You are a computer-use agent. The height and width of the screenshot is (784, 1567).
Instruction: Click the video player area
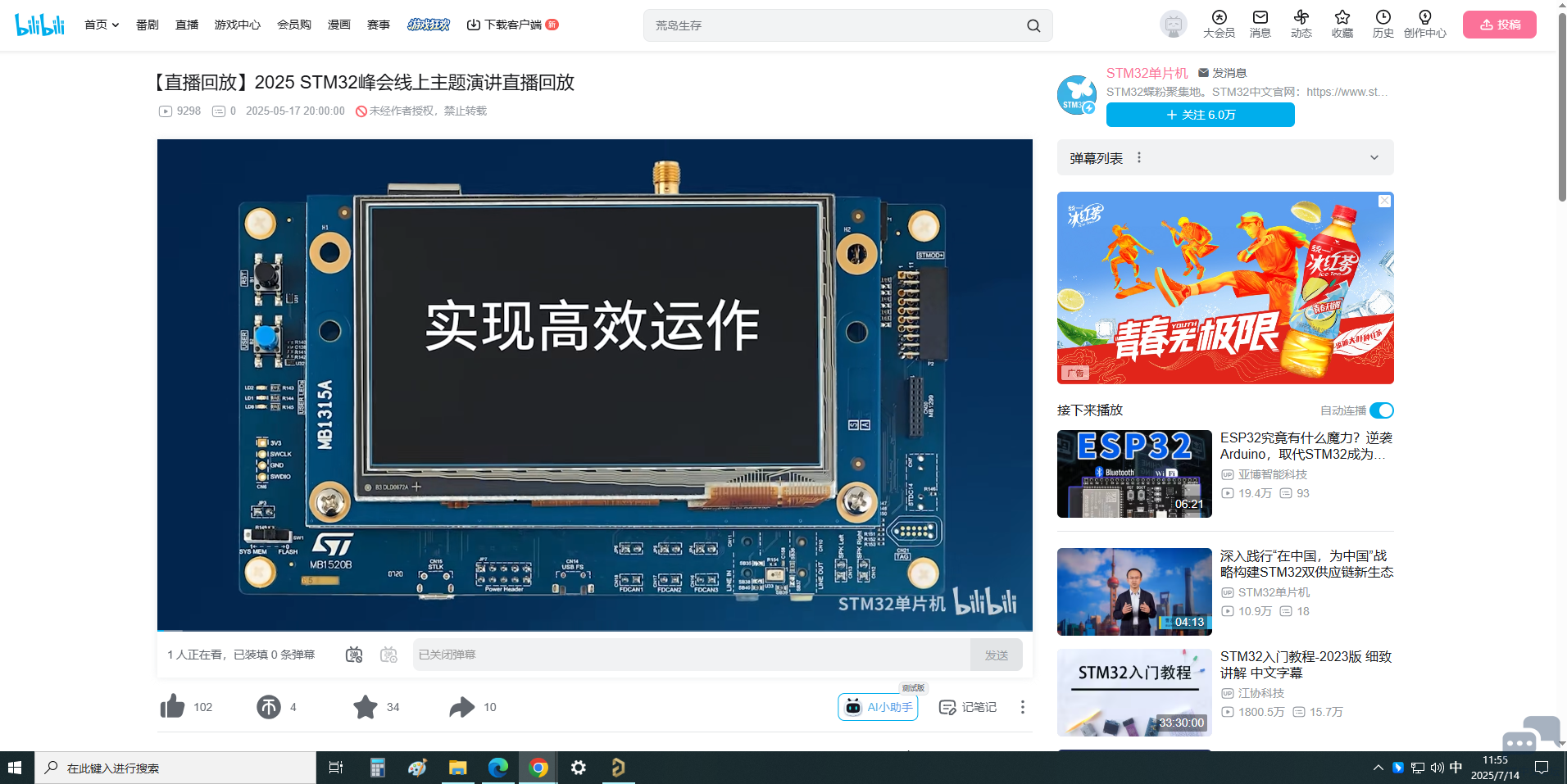point(595,384)
